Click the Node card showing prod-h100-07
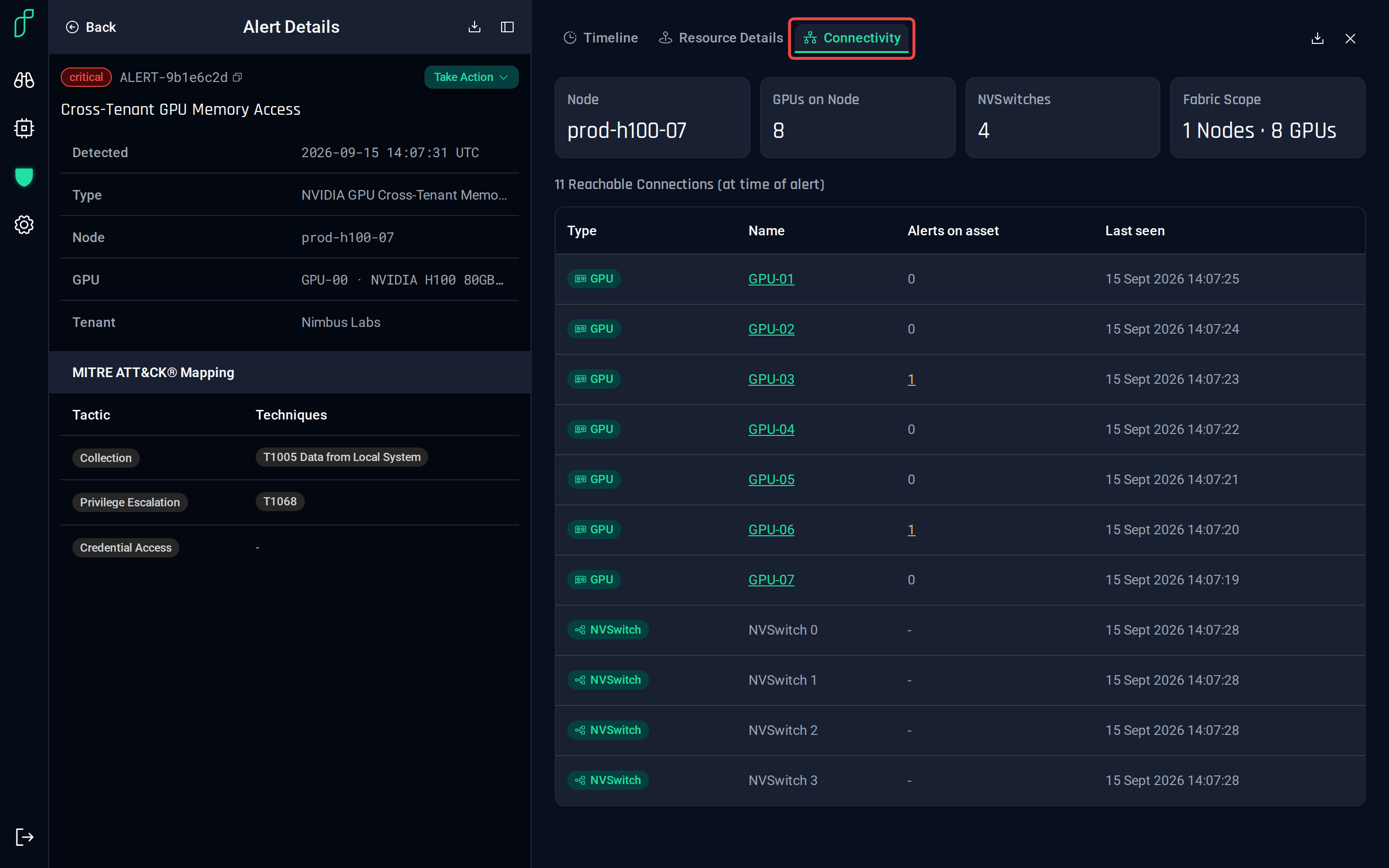 (652, 118)
